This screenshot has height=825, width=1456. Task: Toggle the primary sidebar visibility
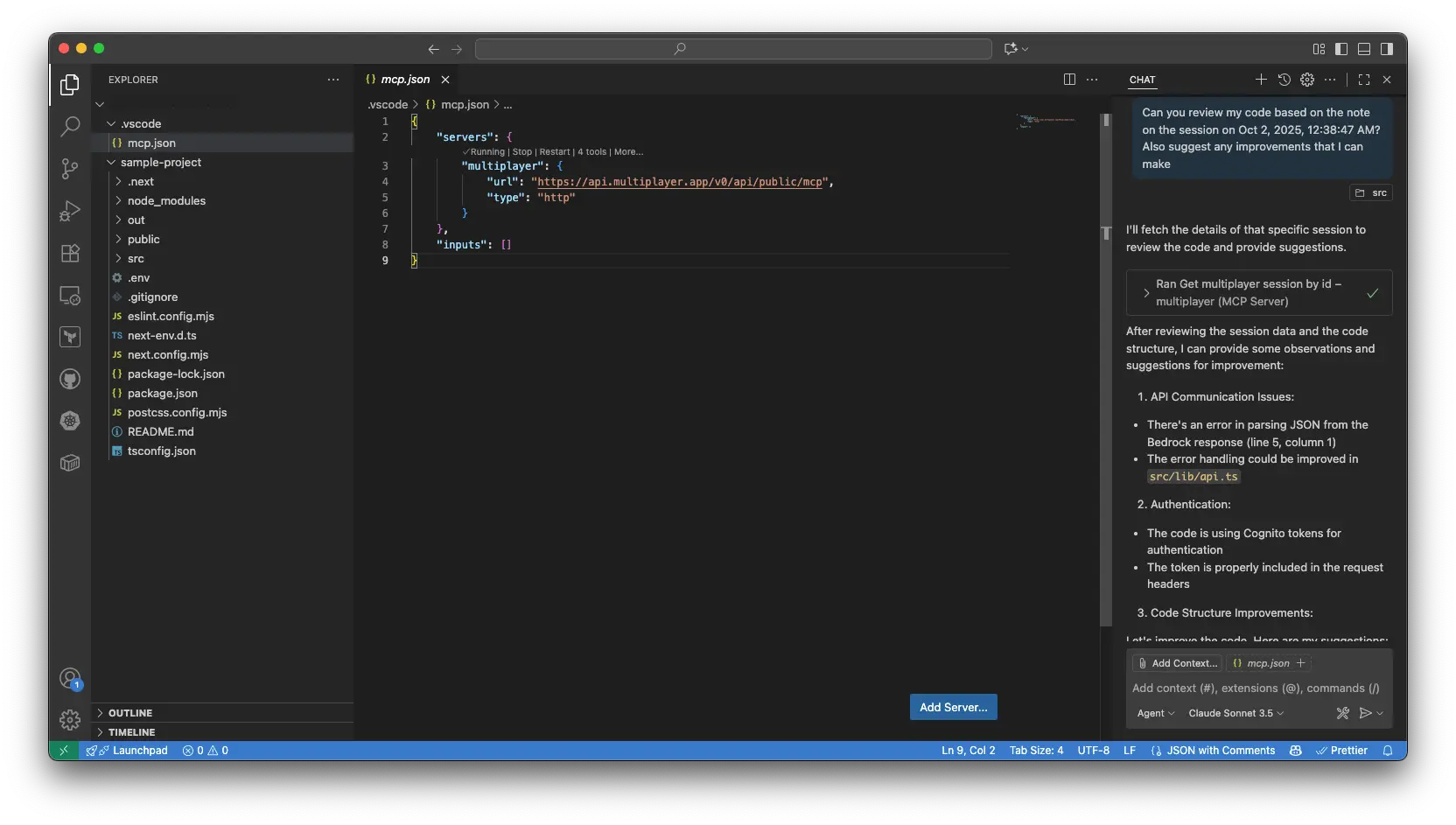tap(1340, 49)
